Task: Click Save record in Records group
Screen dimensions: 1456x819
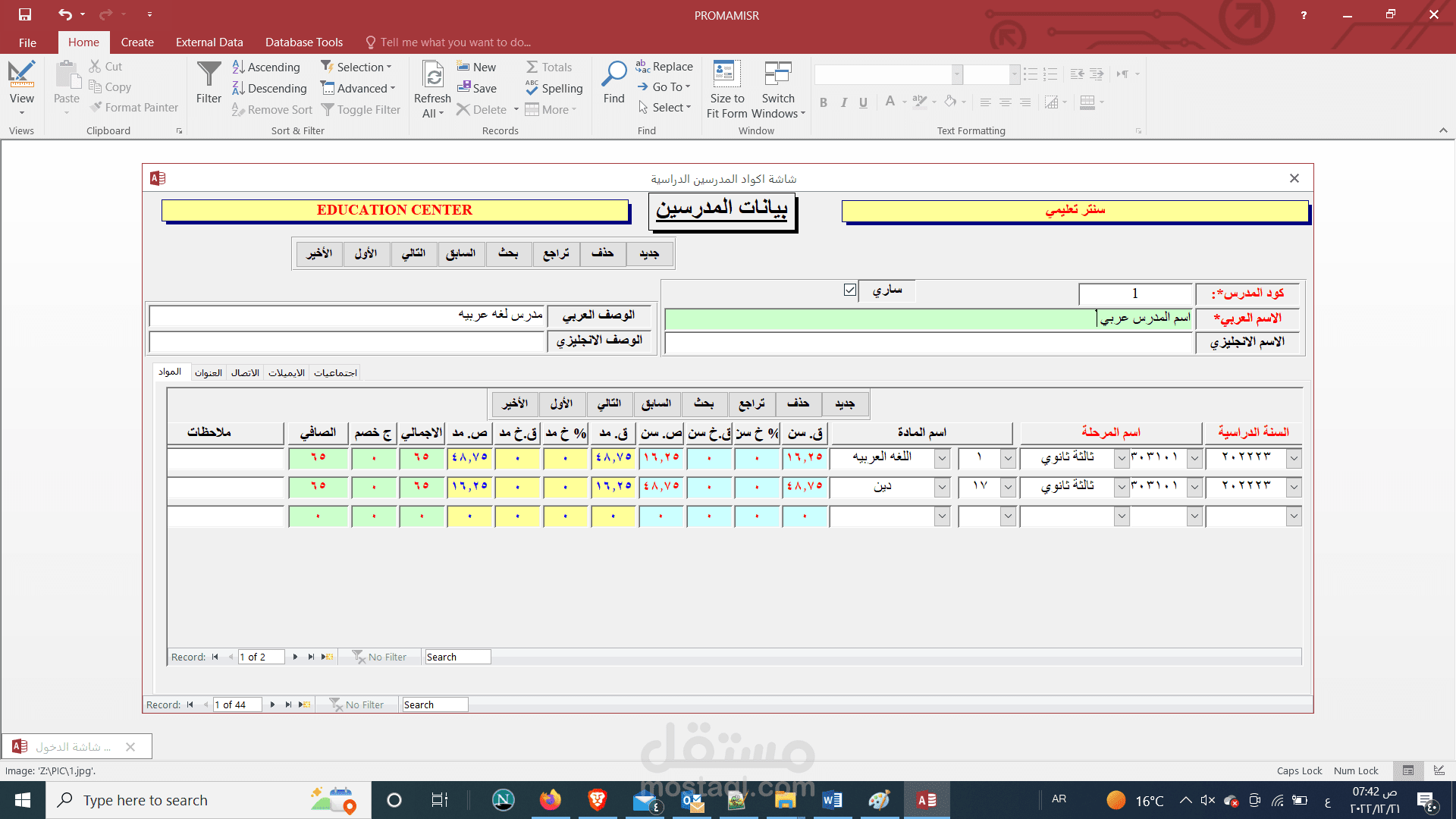Action: pos(477,89)
